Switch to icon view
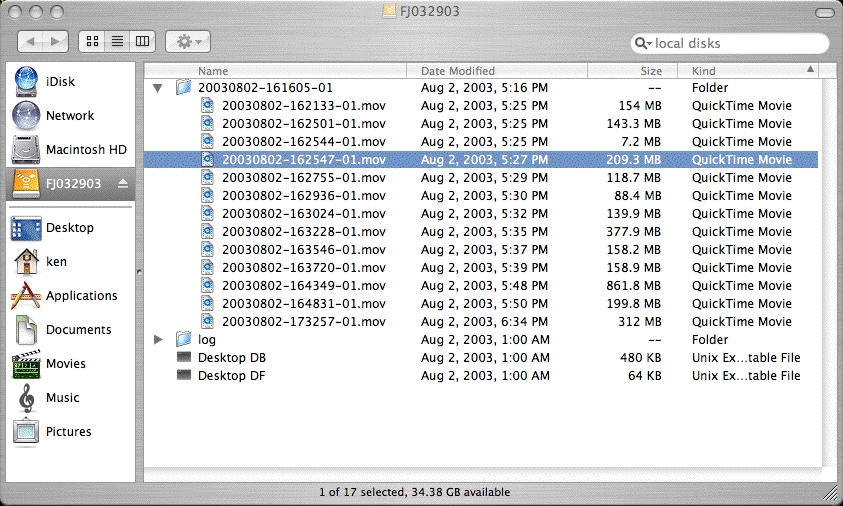 92,42
